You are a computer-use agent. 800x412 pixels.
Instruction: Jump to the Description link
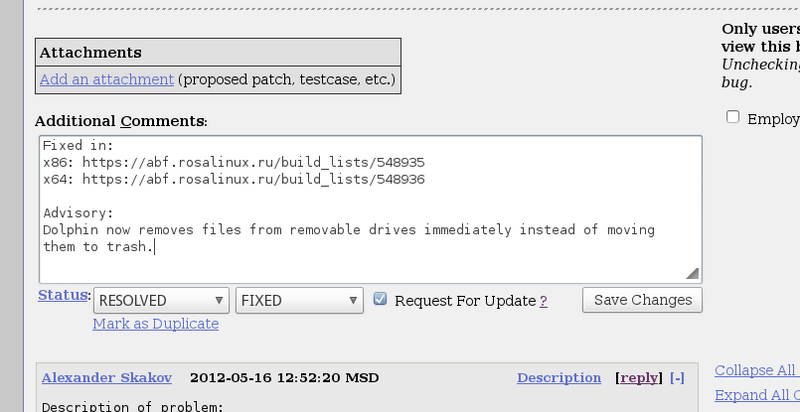(x=559, y=378)
